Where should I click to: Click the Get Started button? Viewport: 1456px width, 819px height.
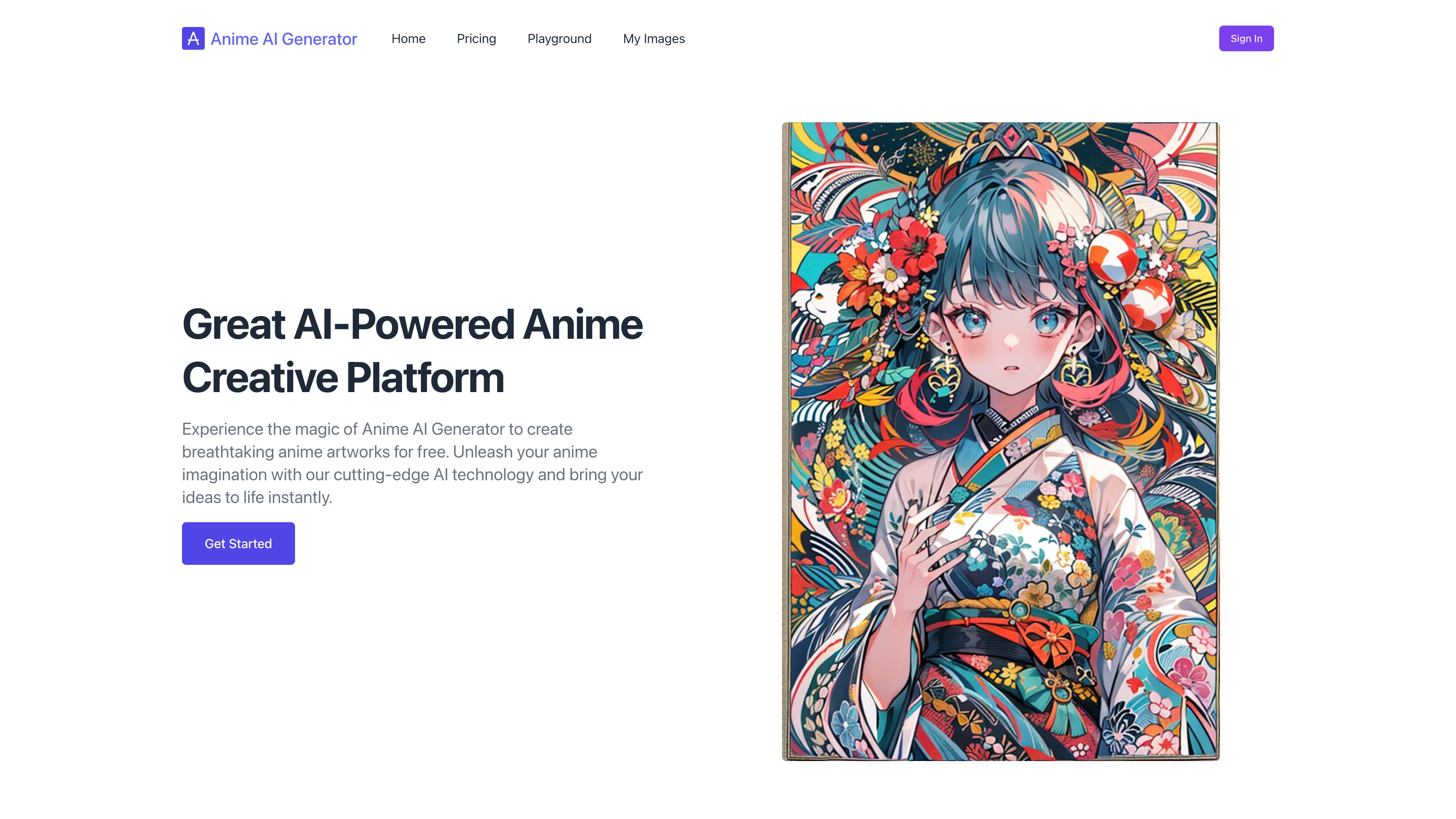click(238, 543)
